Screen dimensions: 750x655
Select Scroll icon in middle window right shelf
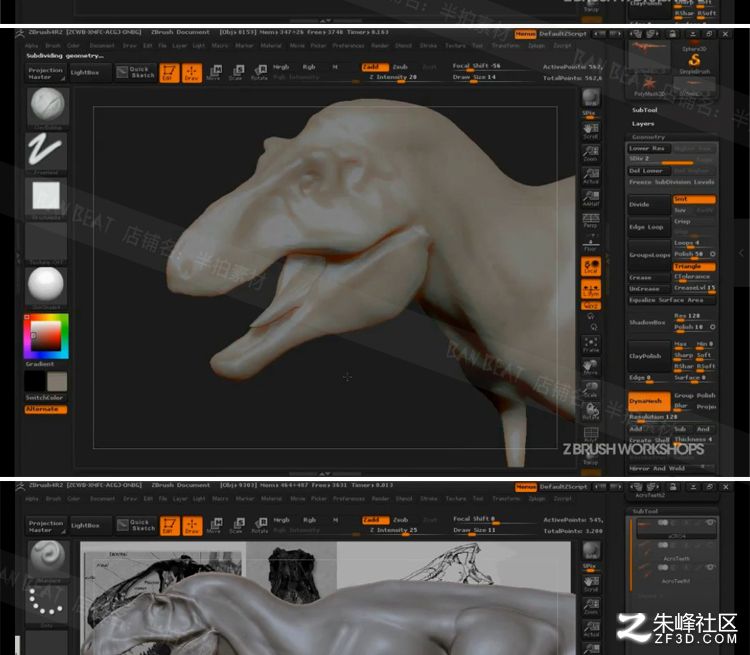[x=591, y=131]
